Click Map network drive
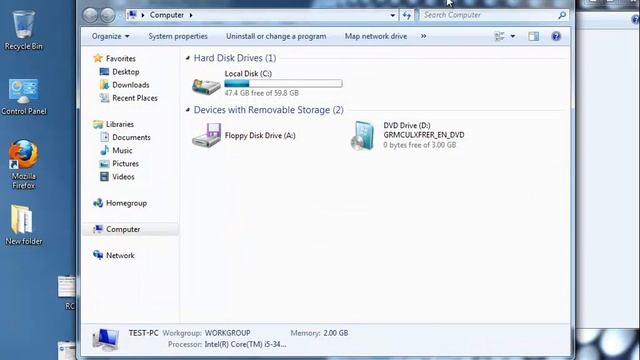Screen dimensions: 640x360 (376, 36)
